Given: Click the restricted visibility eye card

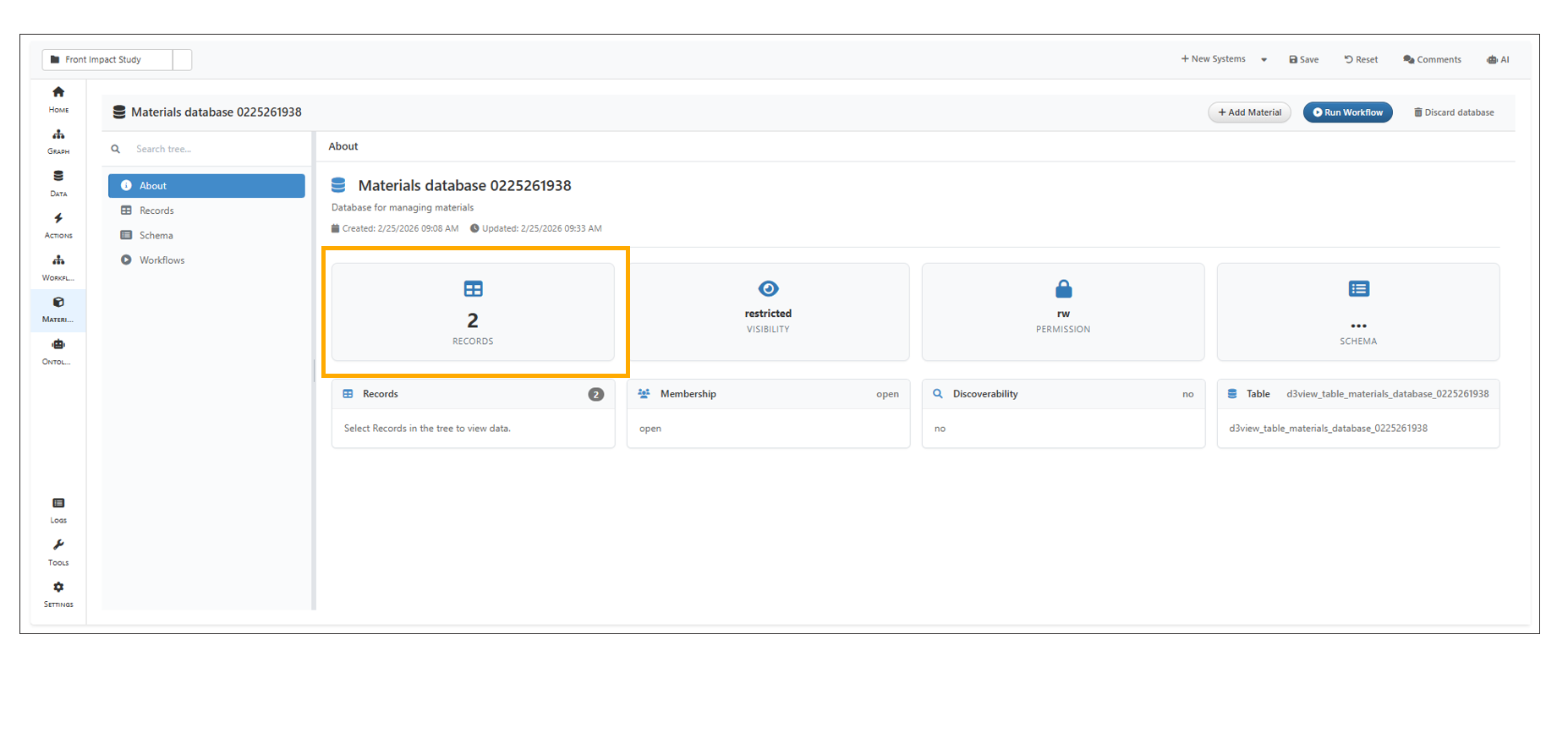Looking at the screenshot, I should click(768, 311).
